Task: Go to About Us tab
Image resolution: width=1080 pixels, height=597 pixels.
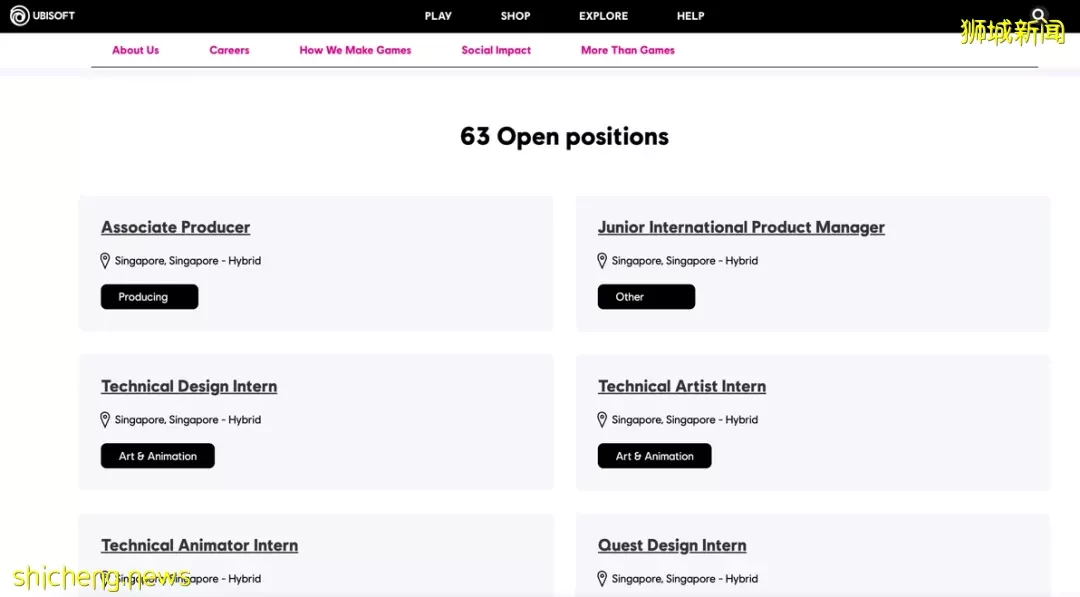Action: pos(136,50)
